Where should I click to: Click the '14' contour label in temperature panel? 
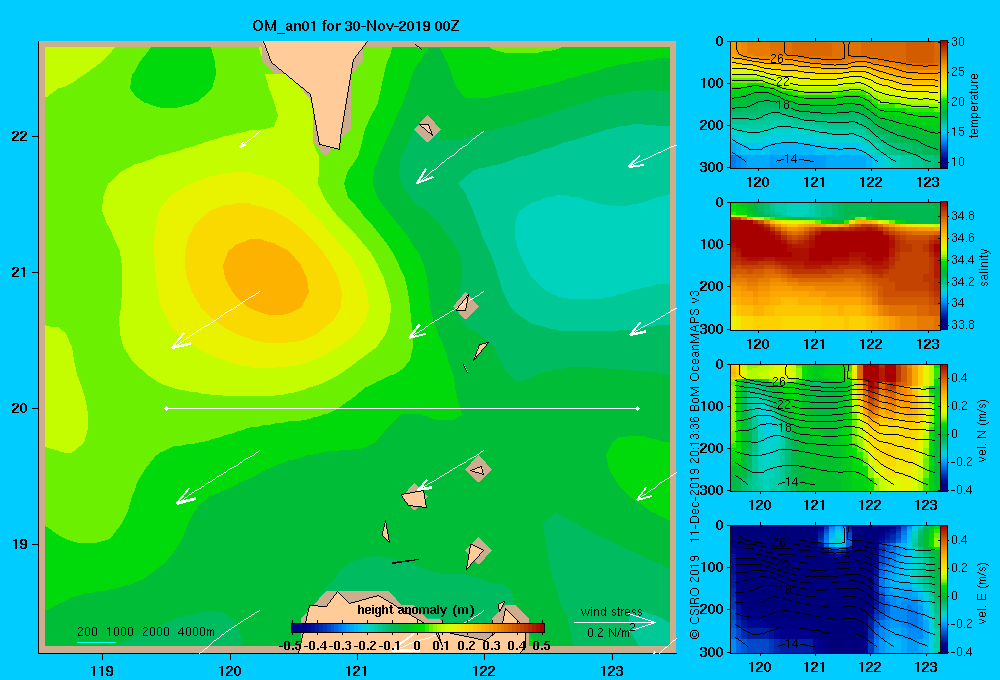point(790,159)
